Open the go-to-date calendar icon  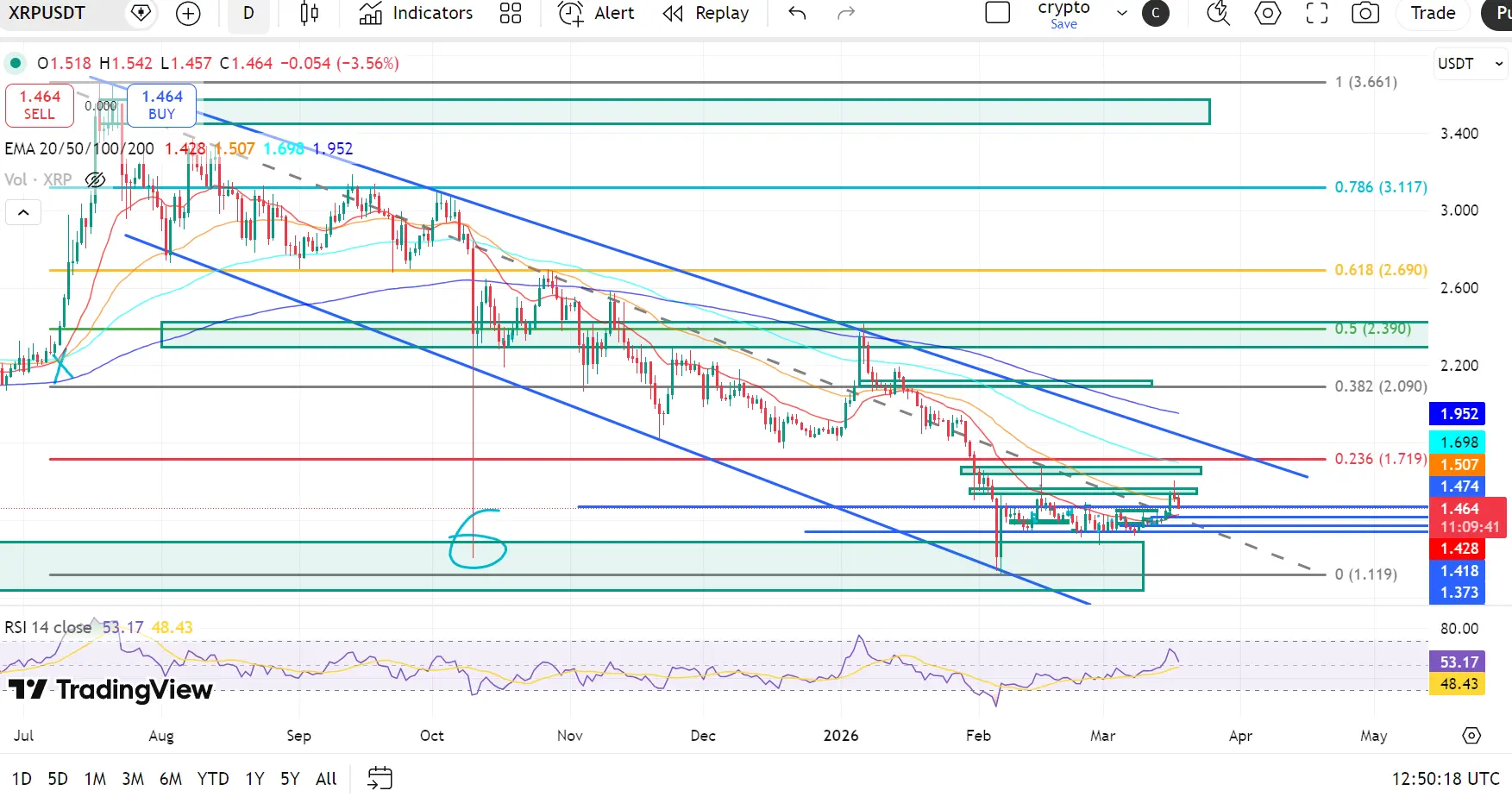pos(380,778)
